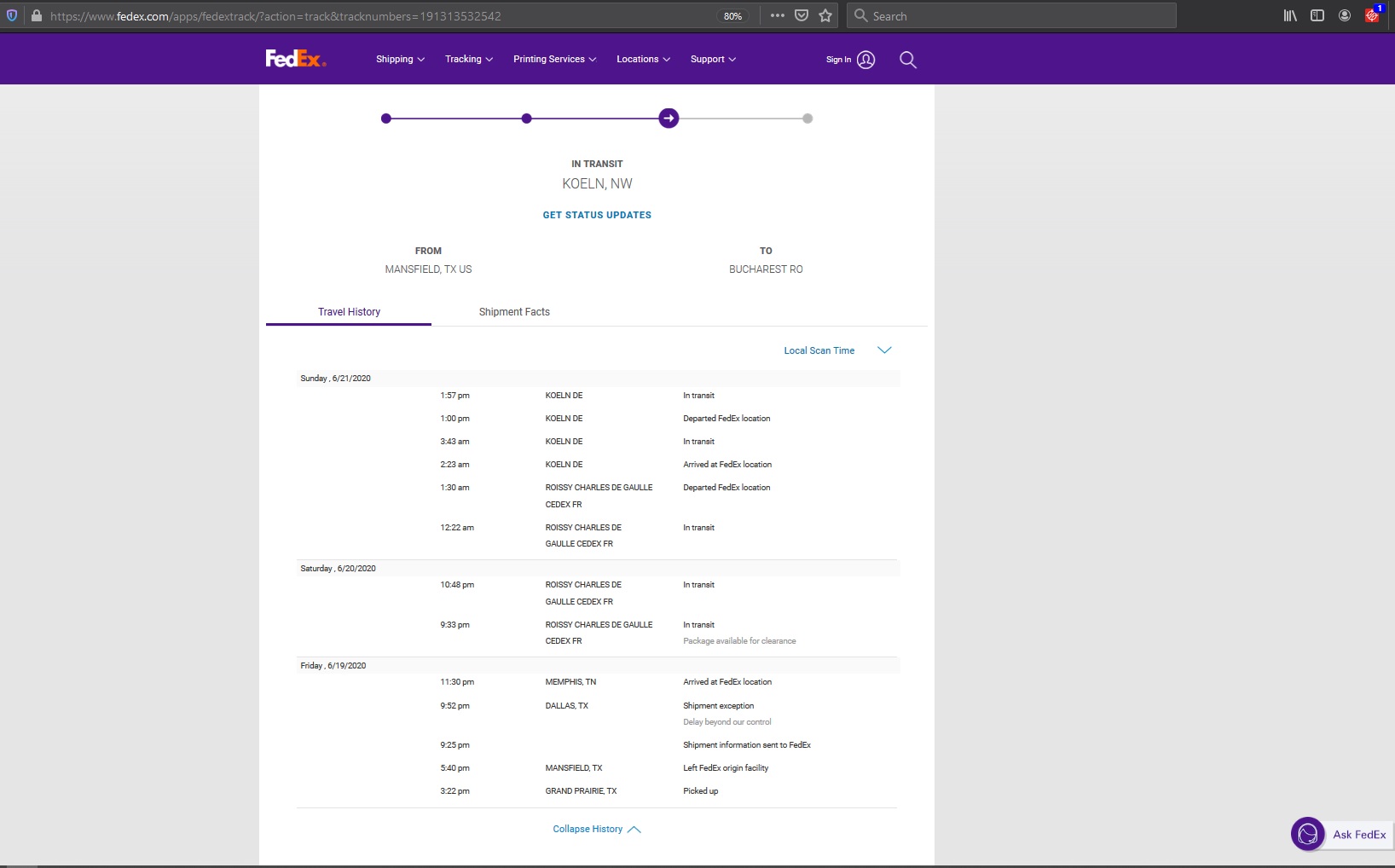
Task: Click the 'MANSFIELD, TX US' origin text
Action: point(428,269)
